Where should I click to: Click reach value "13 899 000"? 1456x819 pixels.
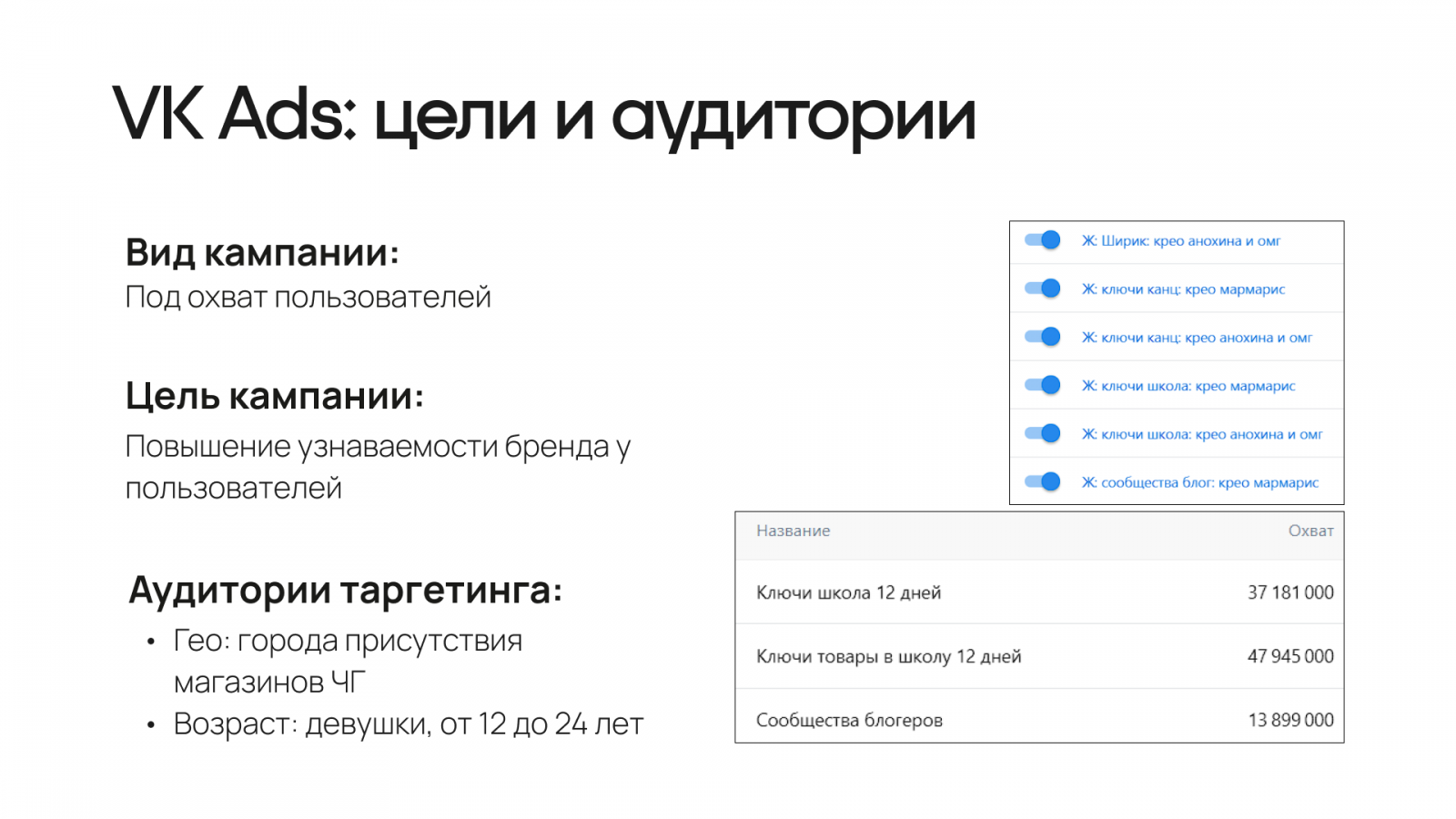1290,720
